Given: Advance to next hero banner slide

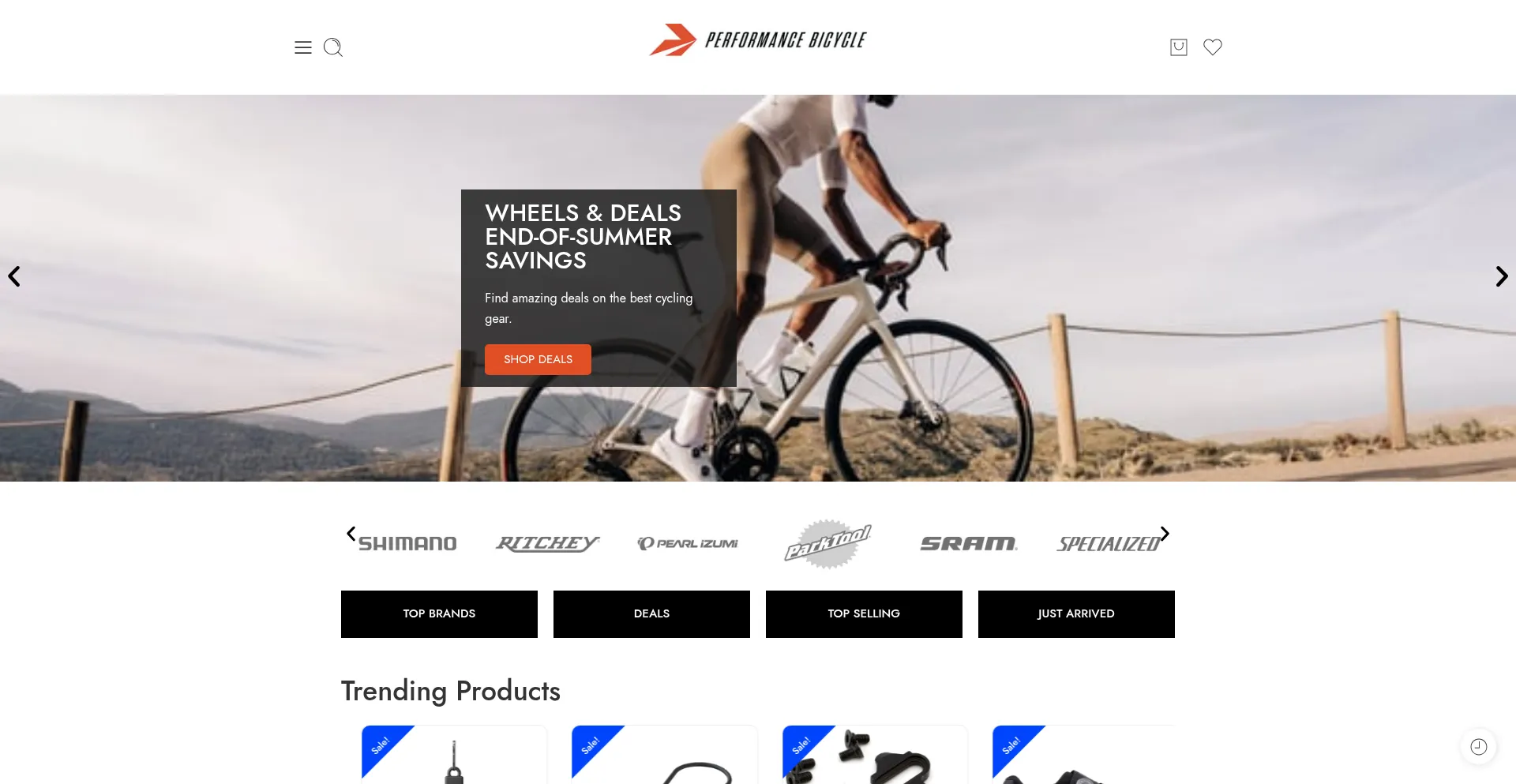Looking at the screenshot, I should (x=1502, y=276).
